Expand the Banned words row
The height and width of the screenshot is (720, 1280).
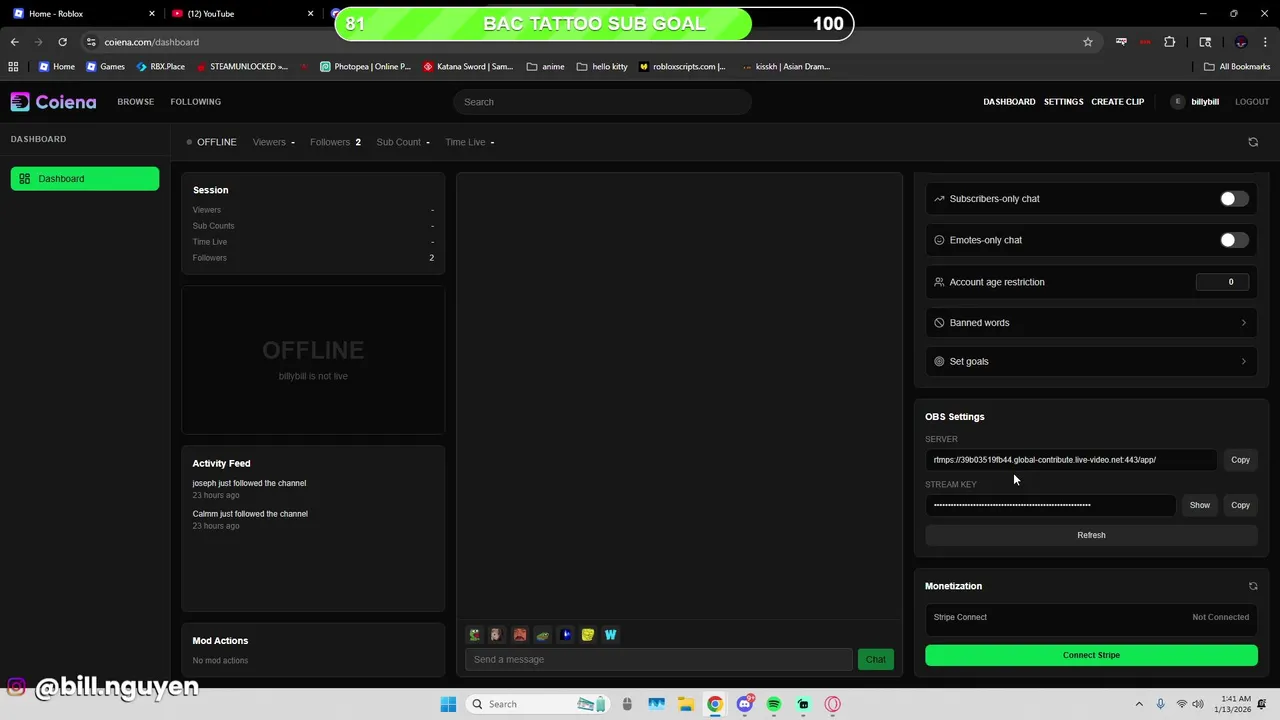1091,323
